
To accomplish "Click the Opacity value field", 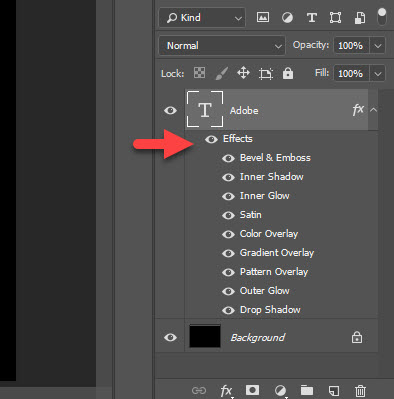I will pyautogui.click(x=351, y=45).
